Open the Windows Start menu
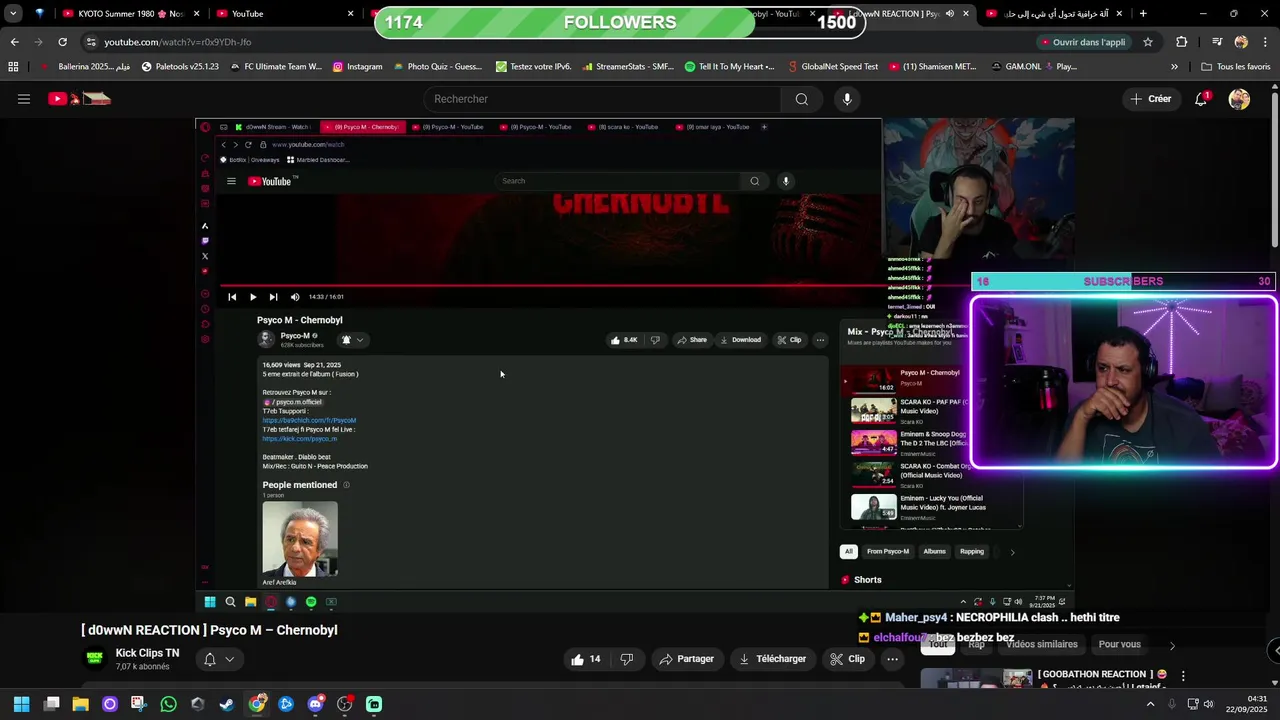Screen dimensions: 1280x720 [x=21, y=704]
